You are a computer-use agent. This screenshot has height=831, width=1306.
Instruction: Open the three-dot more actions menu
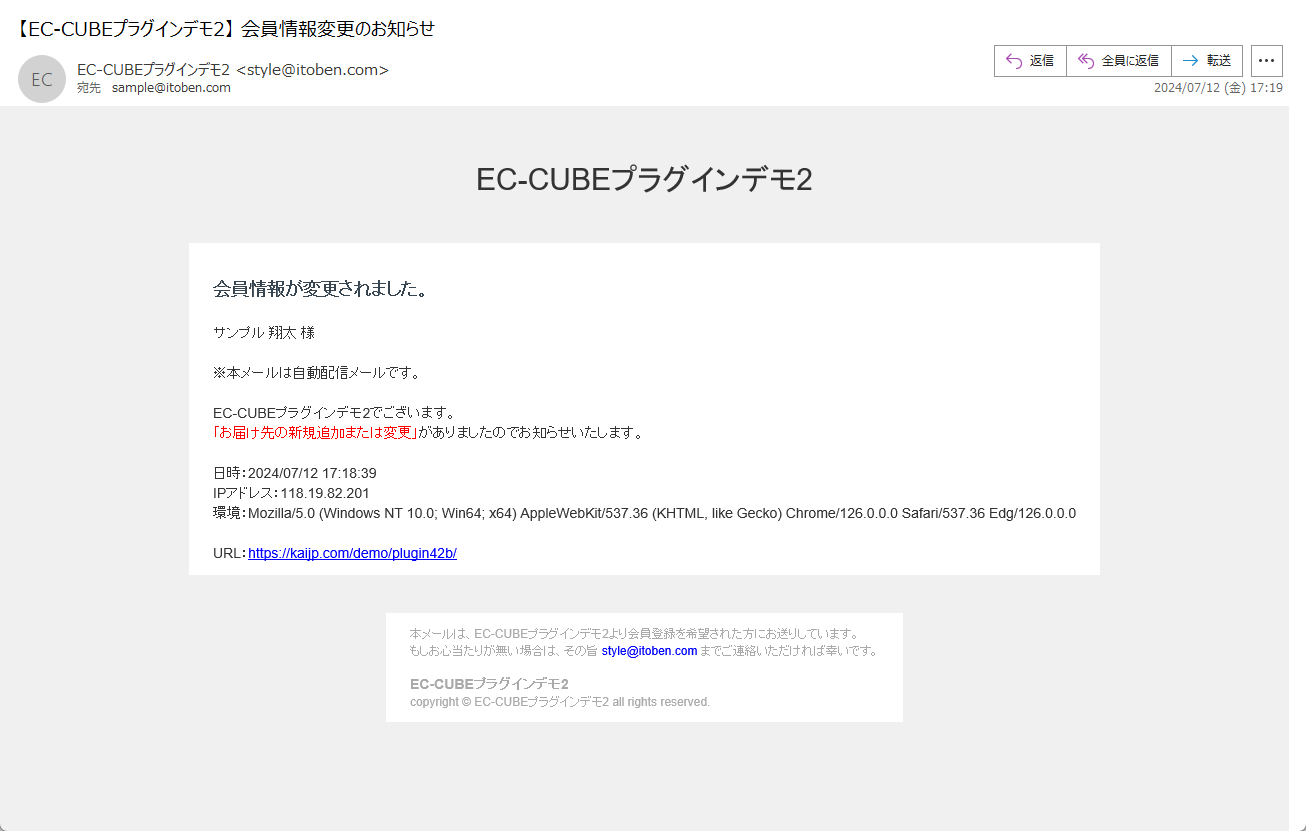(x=1267, y=61)
